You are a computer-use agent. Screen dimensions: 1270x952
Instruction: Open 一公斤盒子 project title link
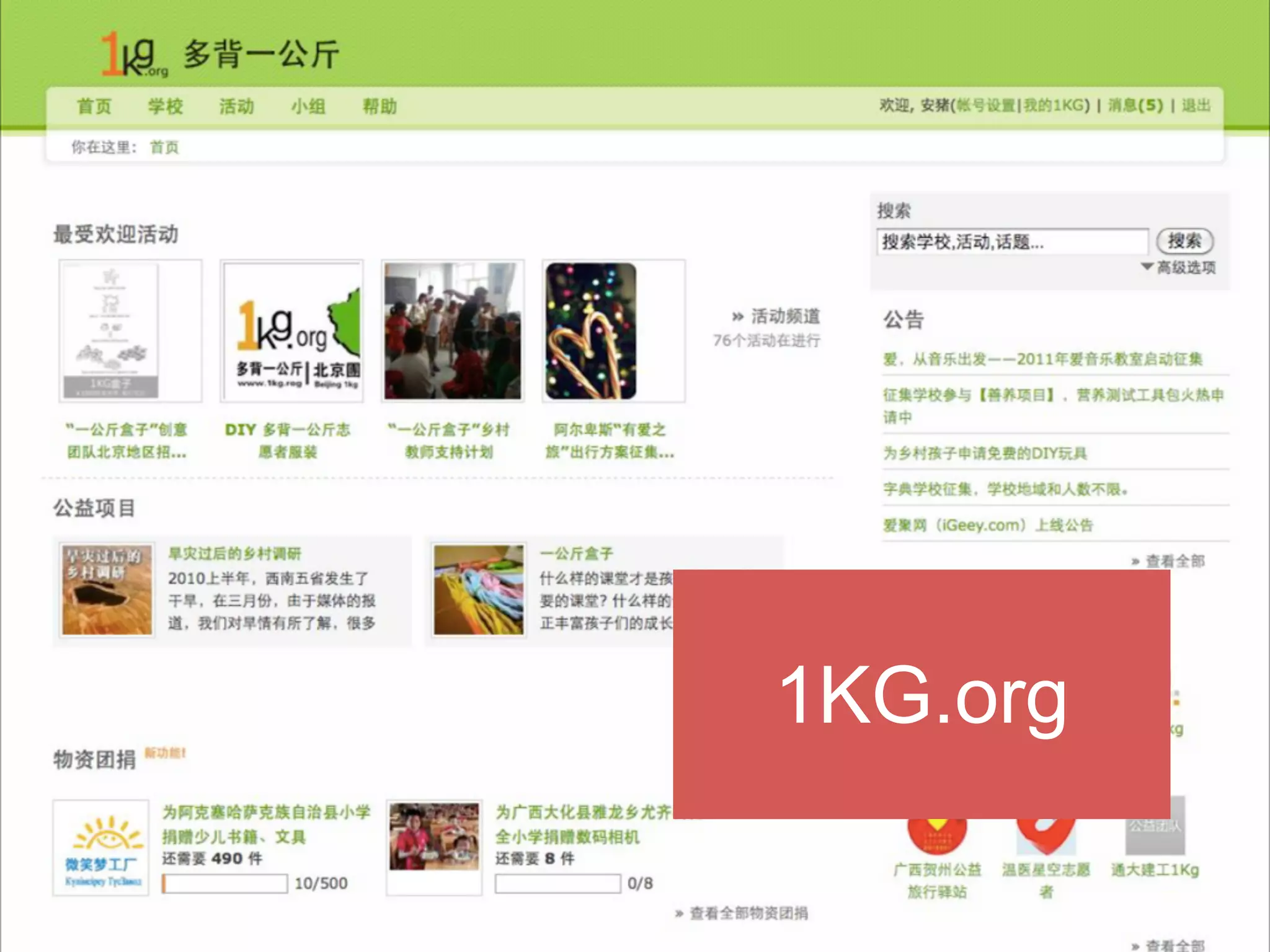click(577, 553)
